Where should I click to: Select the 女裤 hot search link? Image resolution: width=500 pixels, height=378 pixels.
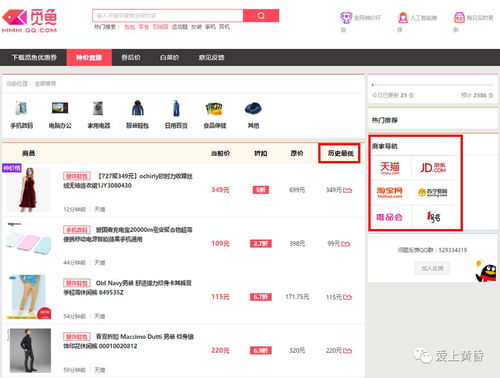[196, 27]
